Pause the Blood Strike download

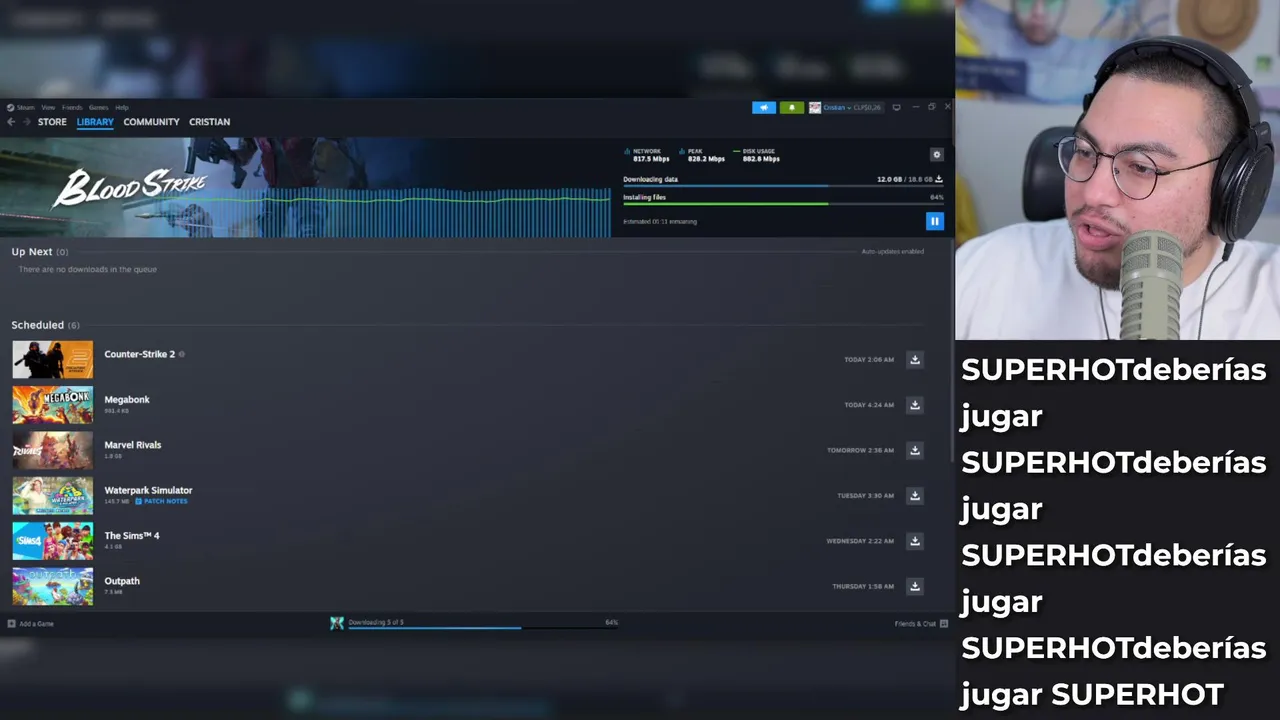click(x=934, y=221)
